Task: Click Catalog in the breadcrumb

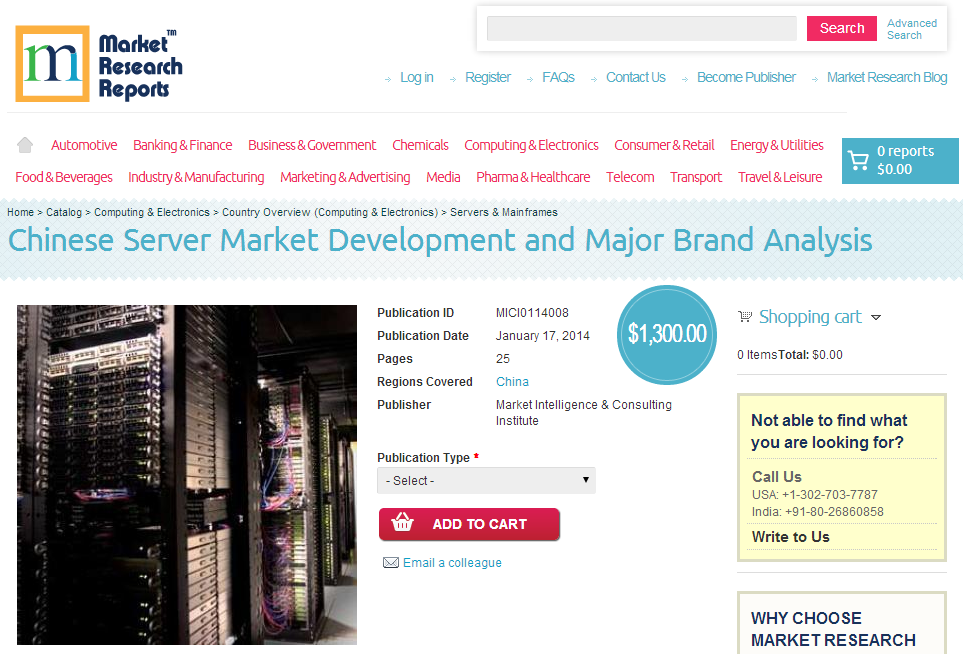Action: (64, 212)
